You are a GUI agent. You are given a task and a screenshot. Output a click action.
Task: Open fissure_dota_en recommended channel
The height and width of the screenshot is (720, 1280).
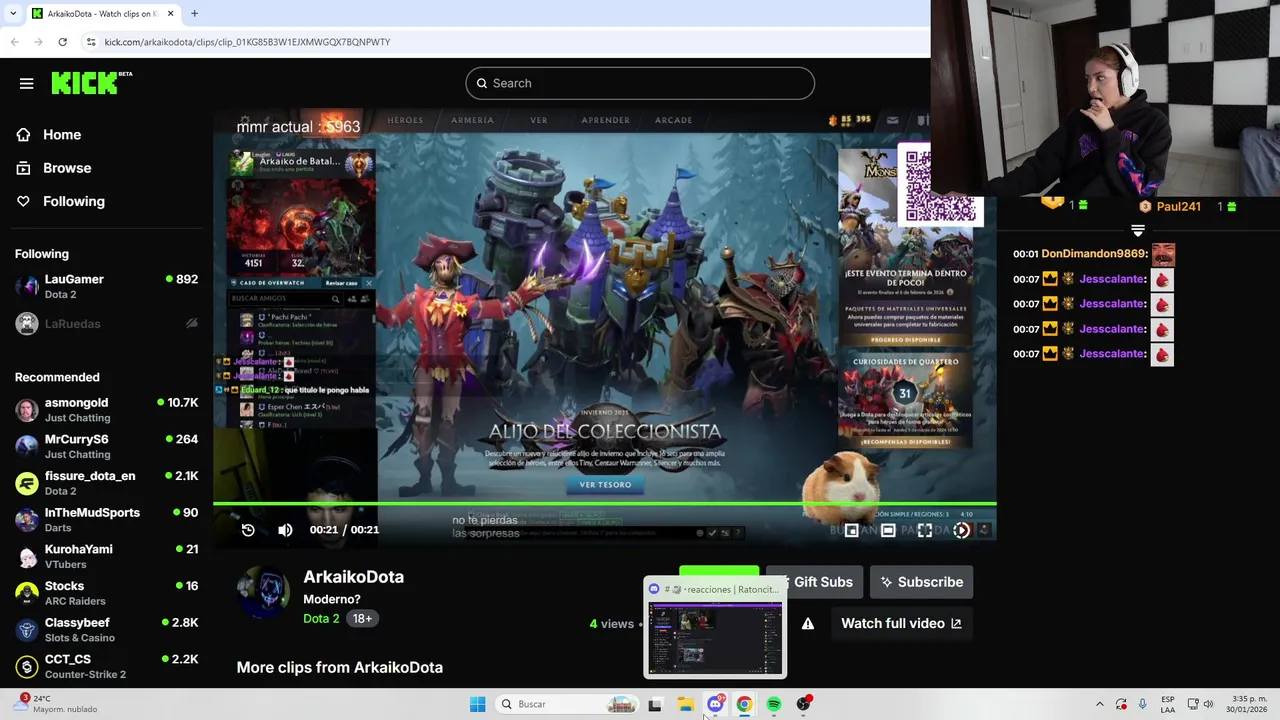pos(106,483)
